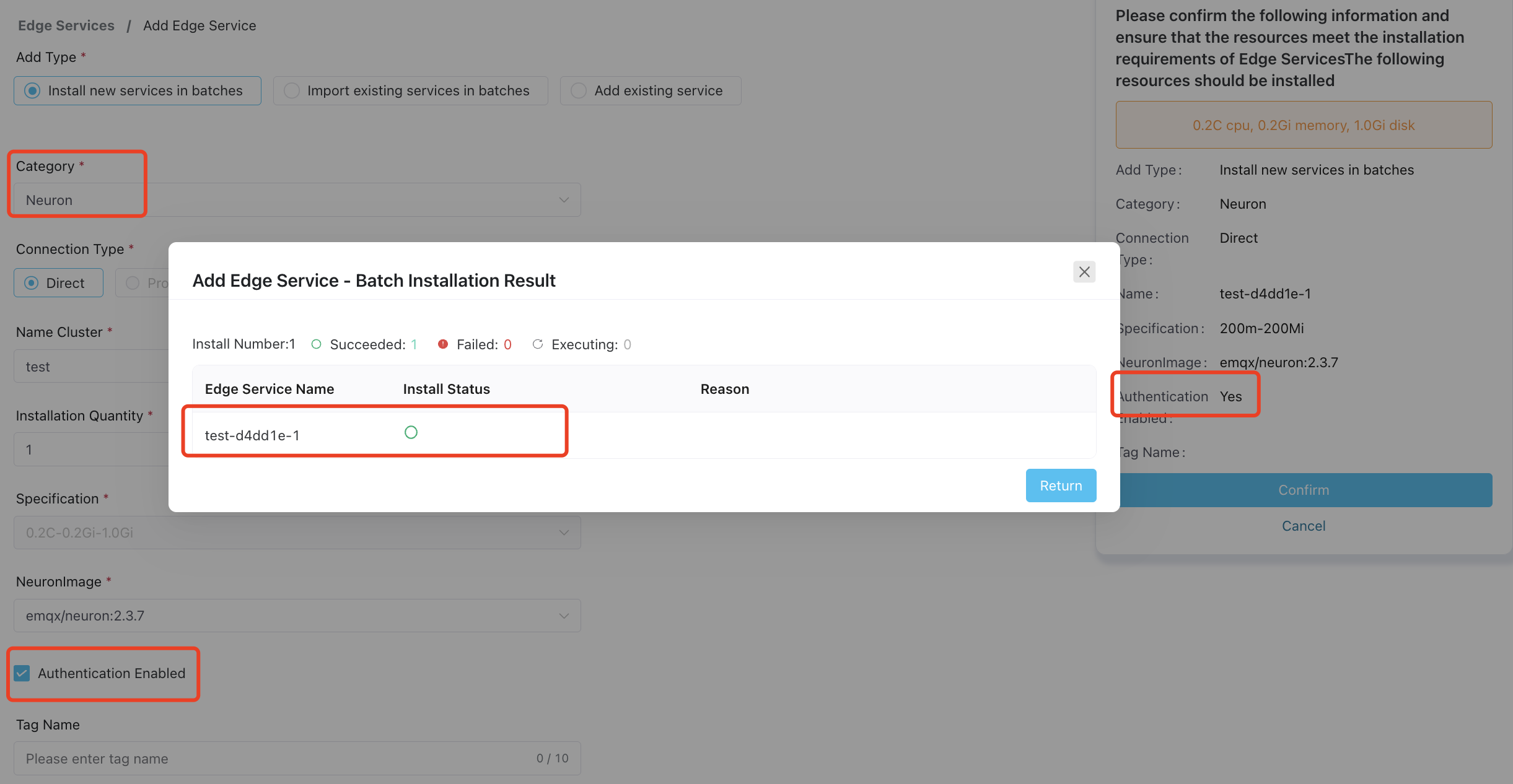This screenshot has height=784, width=1513.
Task: Select the Direct connection type
Action: [58, 283]
